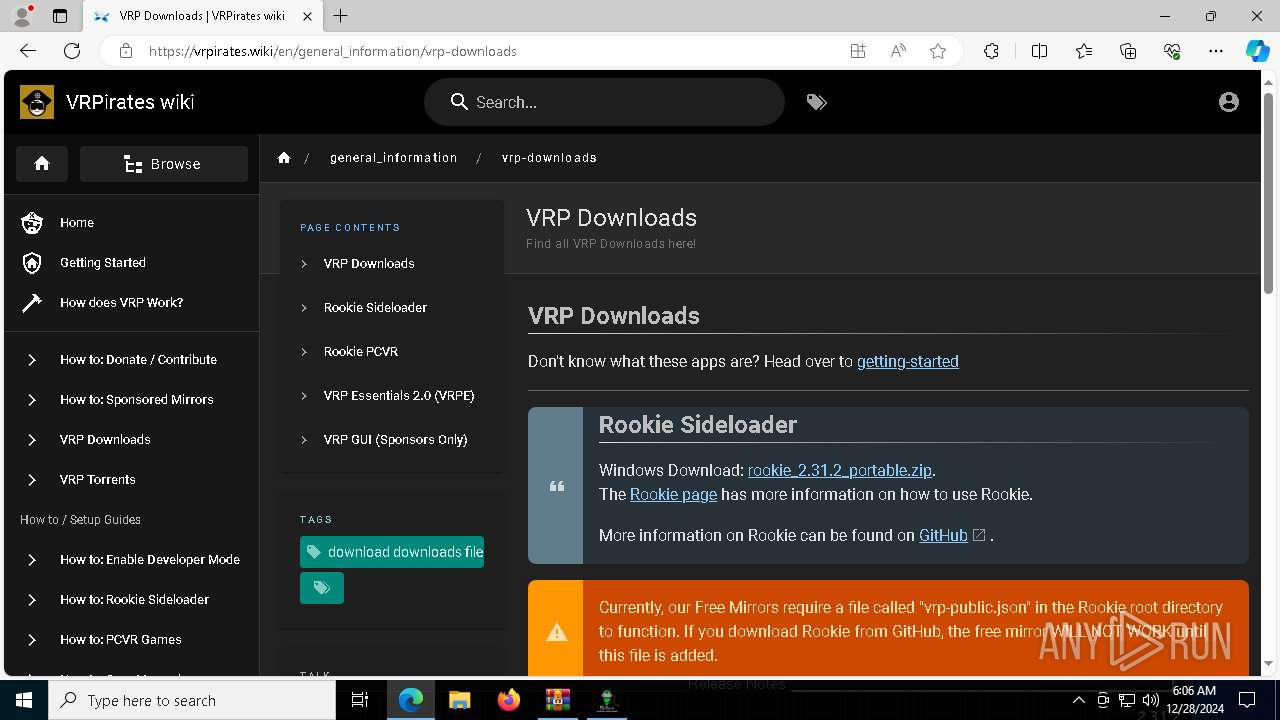Open the volume speaker tray icon

tap(1150, 700)
